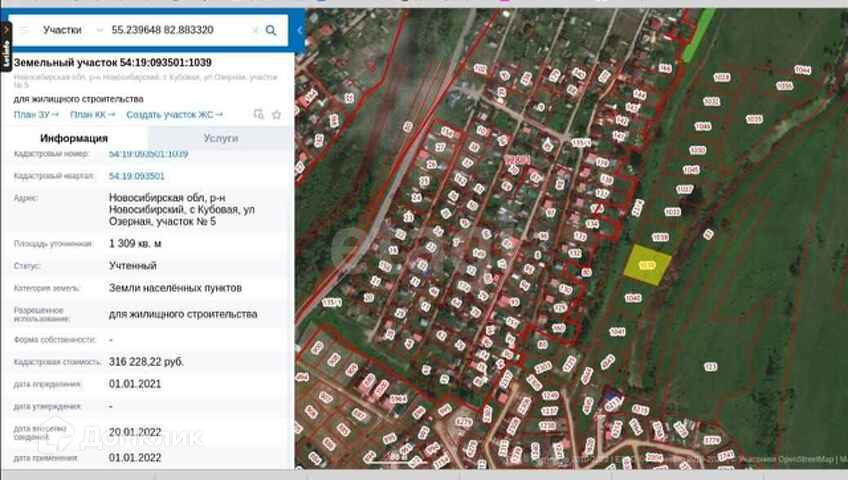
Task: Open the План ЗУ link
Action: click(36, 115)
